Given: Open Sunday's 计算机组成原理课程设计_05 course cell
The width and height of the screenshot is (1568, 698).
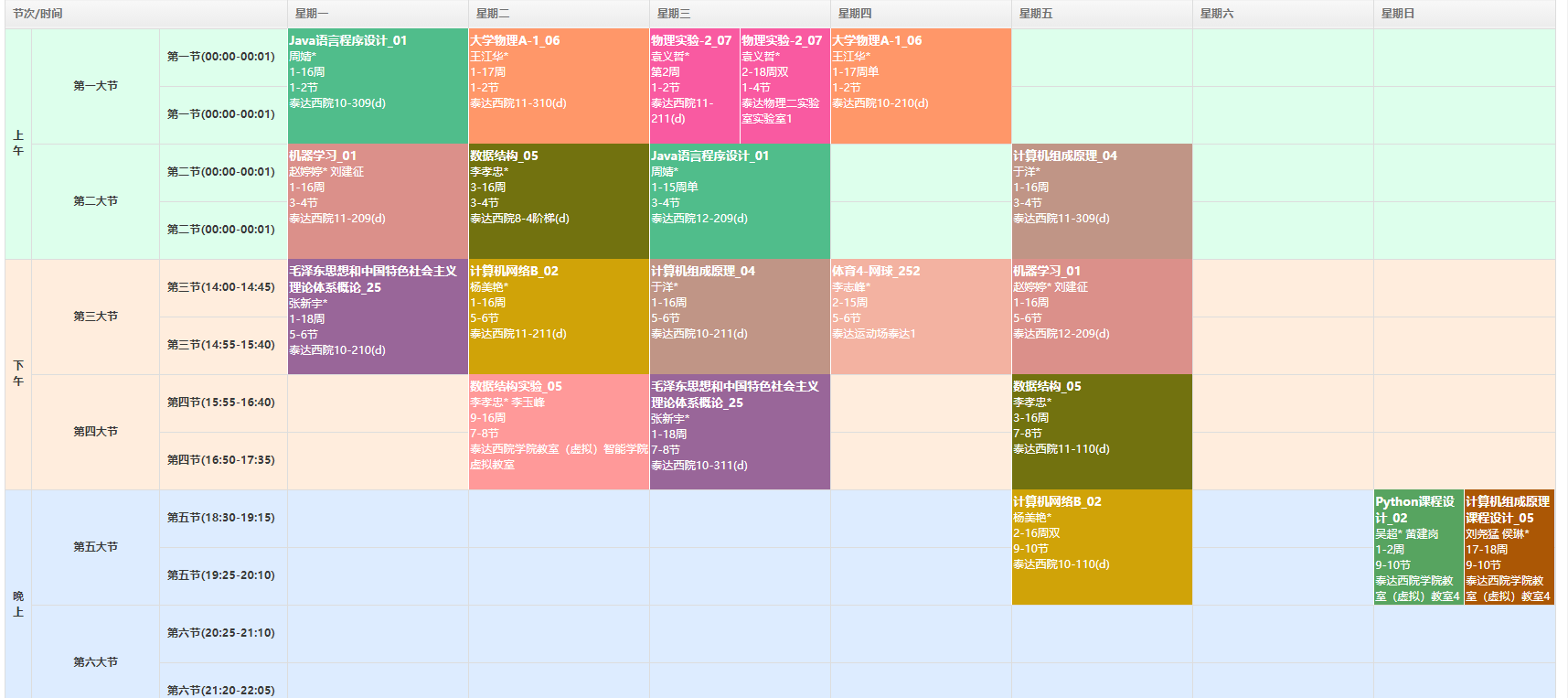Looking at the screenshot, I should click(x=1509, y=547).
